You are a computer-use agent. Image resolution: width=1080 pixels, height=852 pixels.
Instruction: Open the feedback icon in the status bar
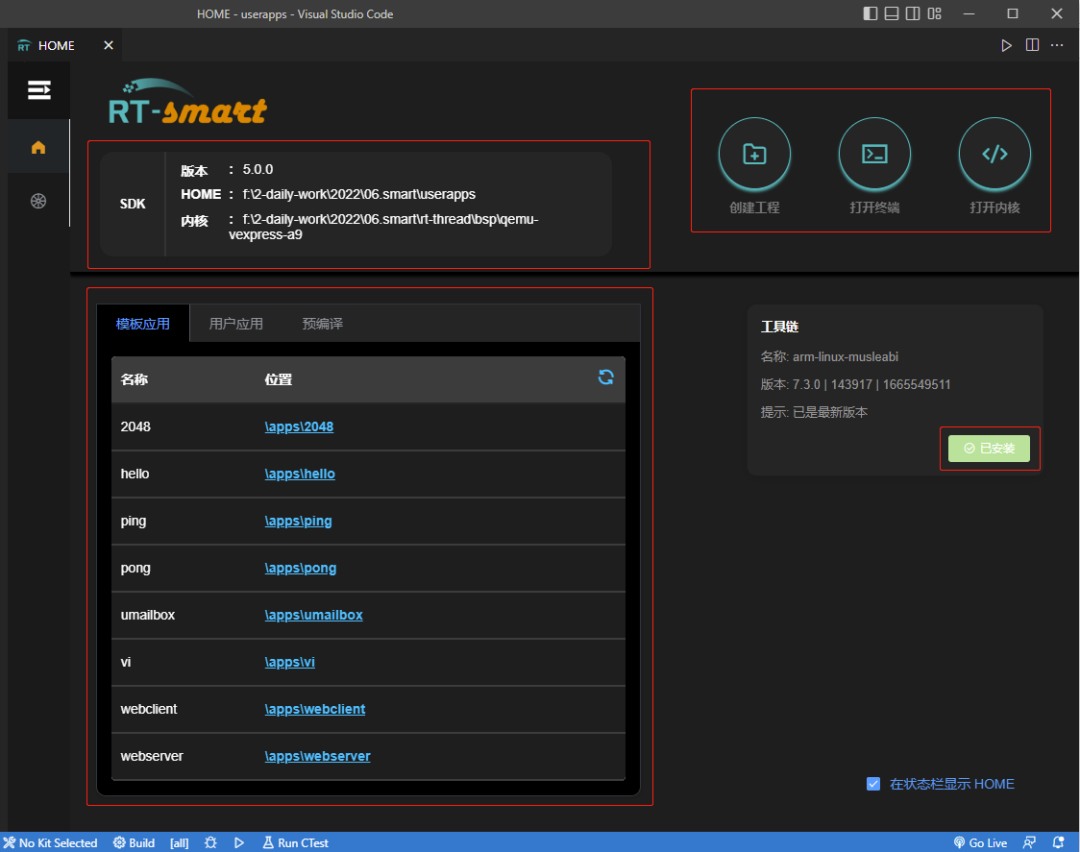coord(1029,842)
